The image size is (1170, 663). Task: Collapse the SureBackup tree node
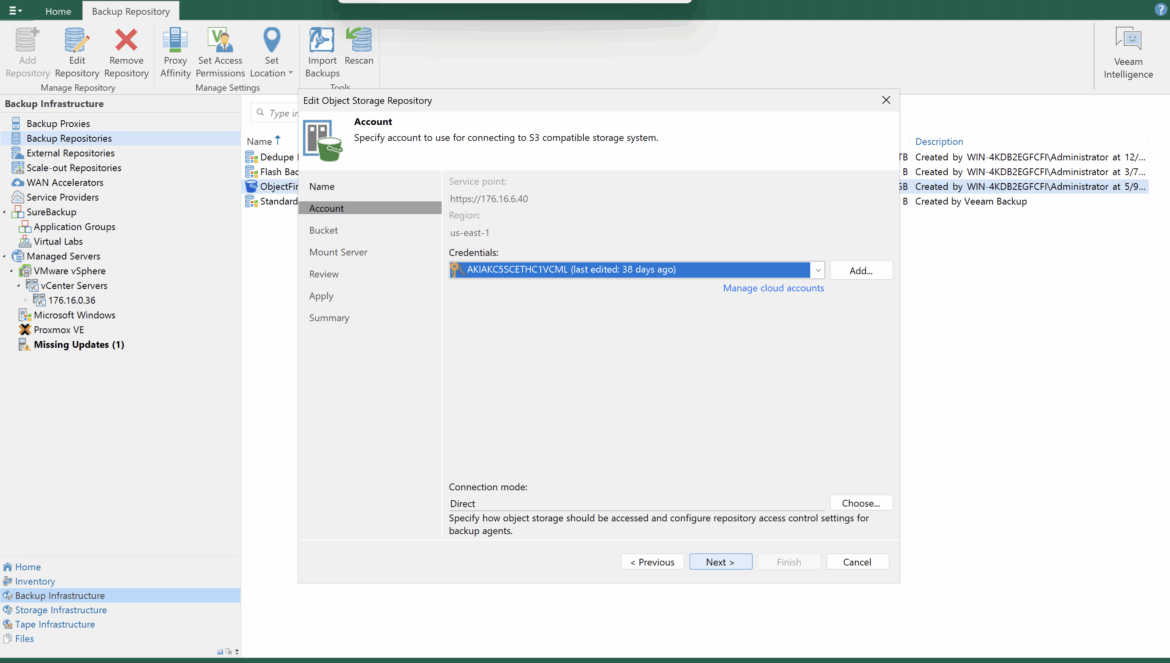5,212
